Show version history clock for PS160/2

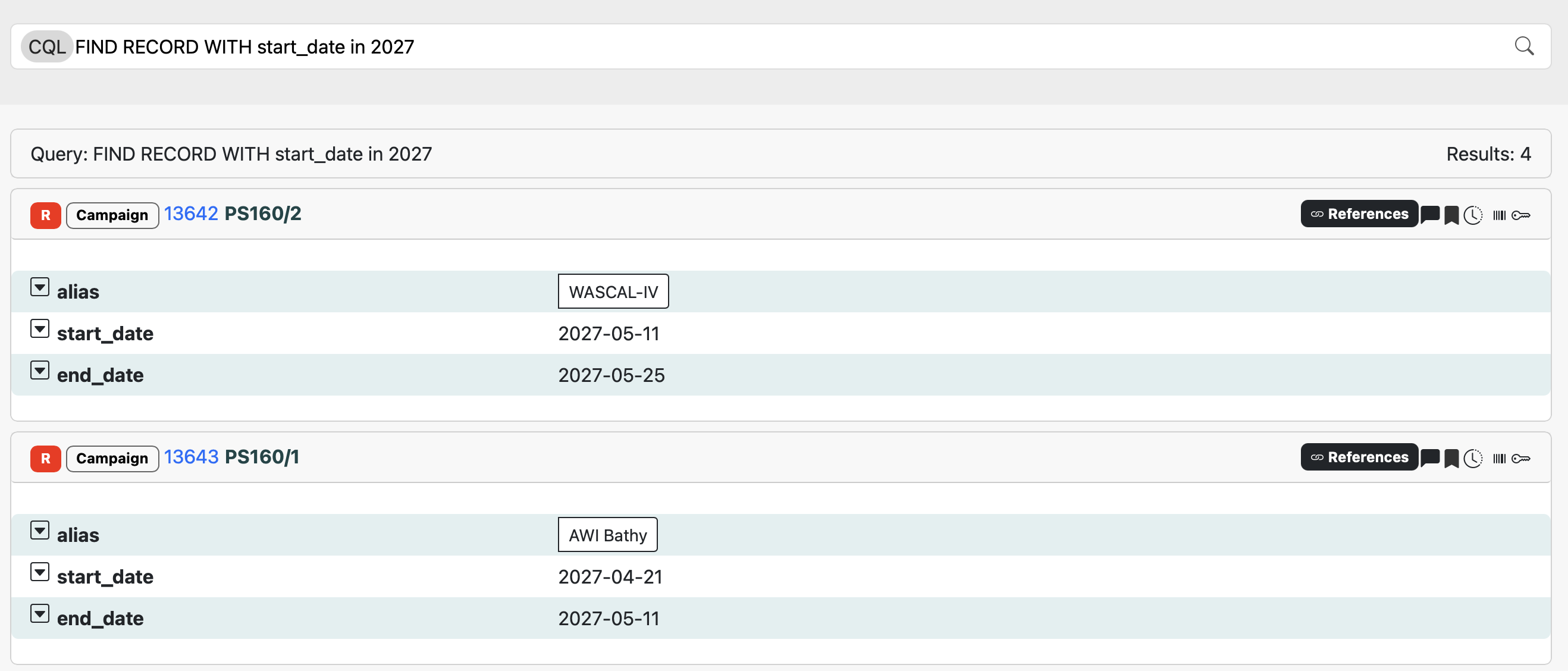pos(1472,215)
